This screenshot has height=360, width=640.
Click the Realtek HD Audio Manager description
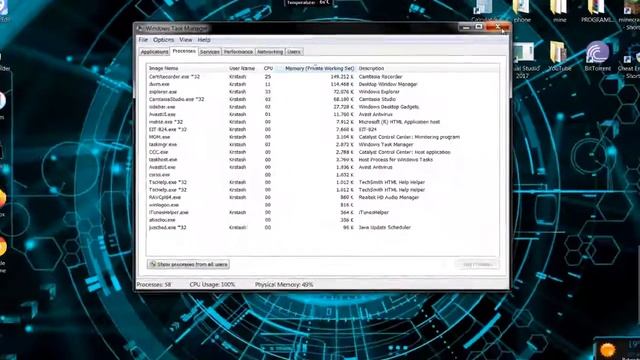[x=389, y=198]
